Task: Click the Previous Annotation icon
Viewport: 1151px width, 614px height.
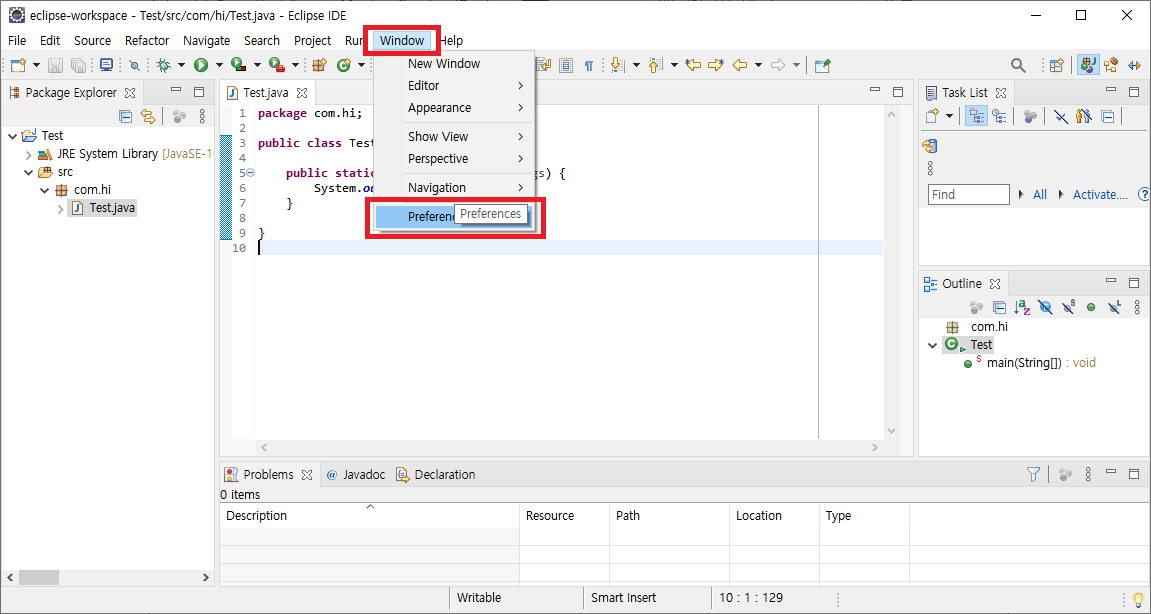Action: [656, 65]
